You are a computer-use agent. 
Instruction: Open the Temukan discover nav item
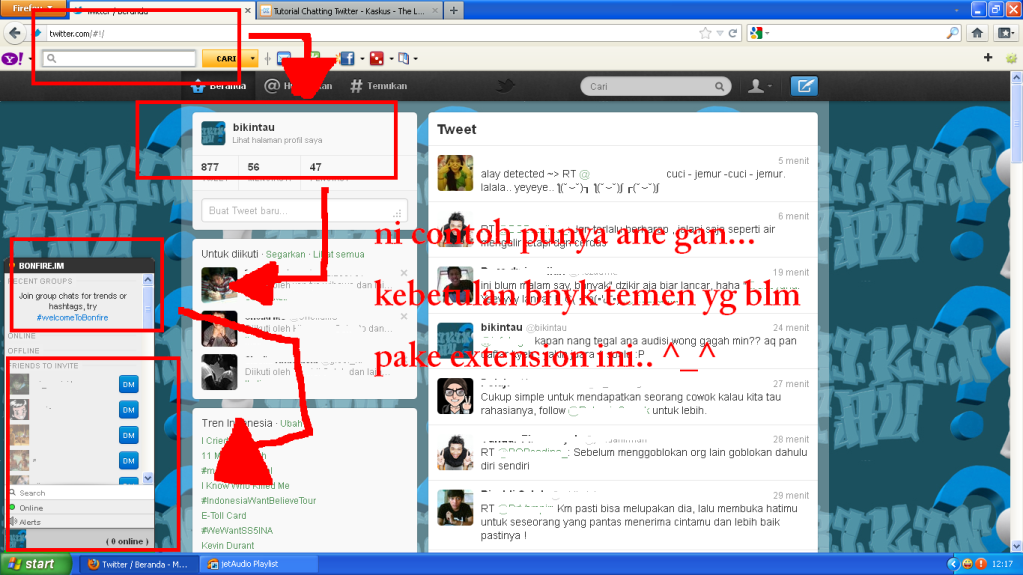coord(379,85)
